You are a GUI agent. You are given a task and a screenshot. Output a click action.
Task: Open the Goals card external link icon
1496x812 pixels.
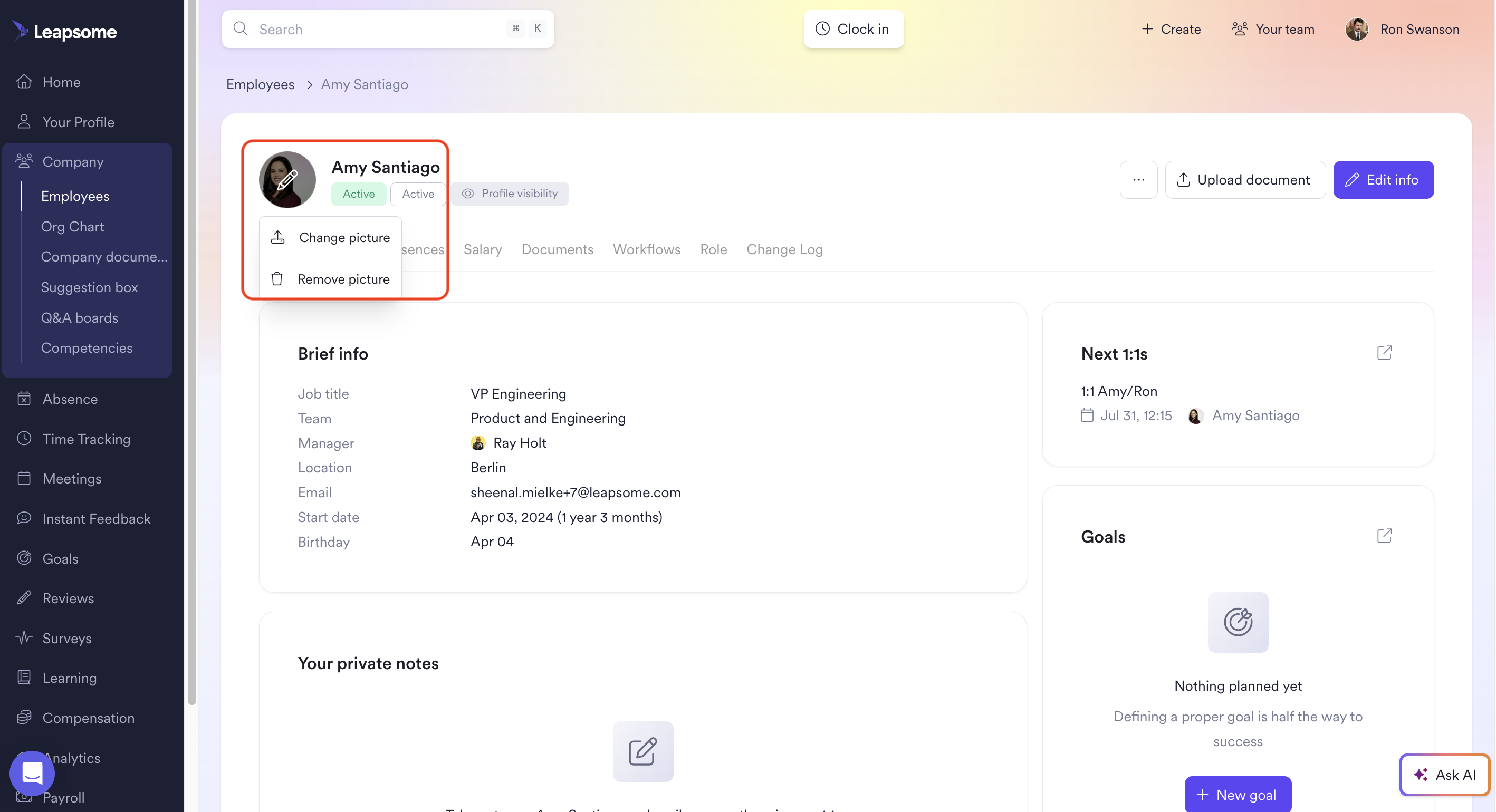pos(1385,536)
